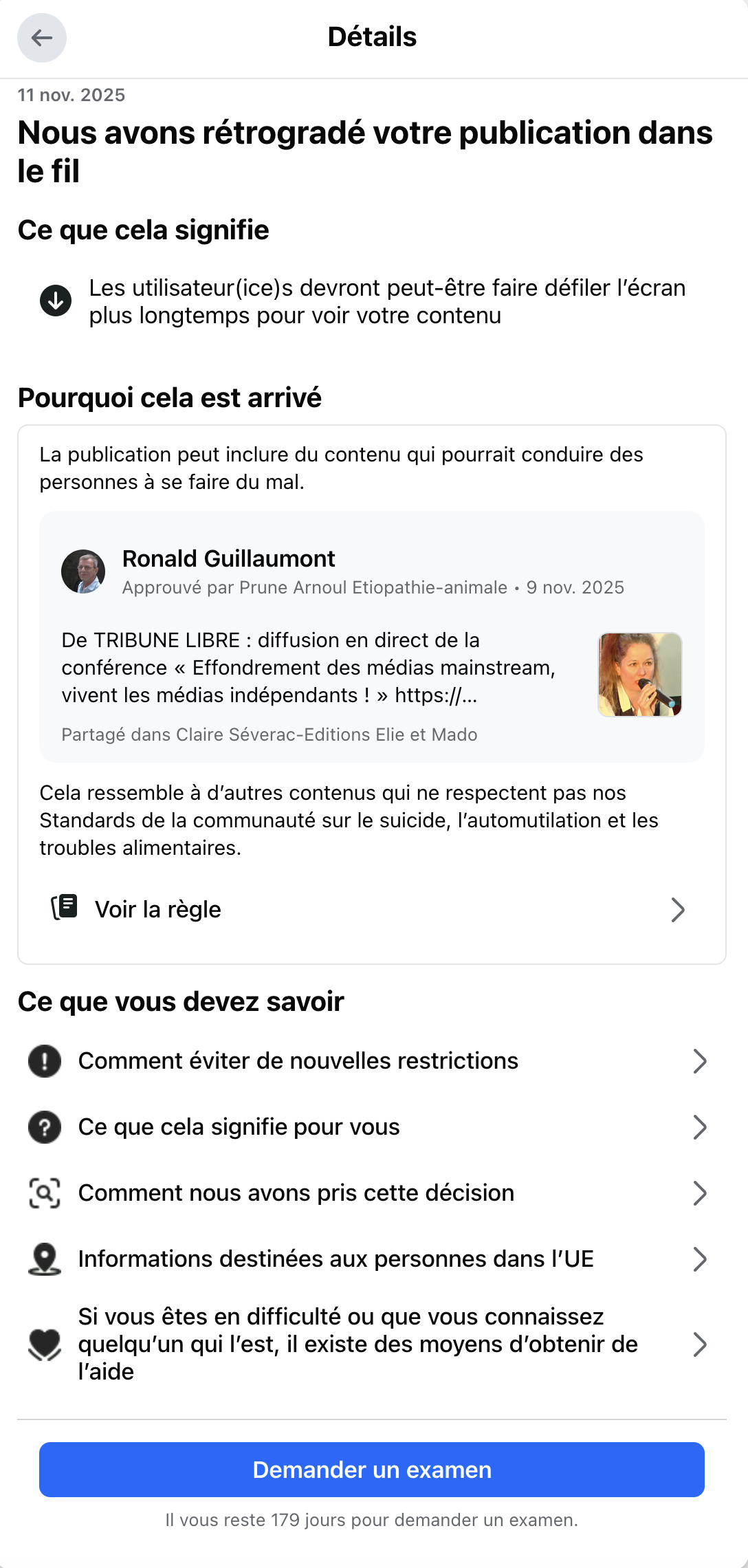Click the exclamation mark warning icon
The image size is (748, 1568).
click(x=45, y=1061)
